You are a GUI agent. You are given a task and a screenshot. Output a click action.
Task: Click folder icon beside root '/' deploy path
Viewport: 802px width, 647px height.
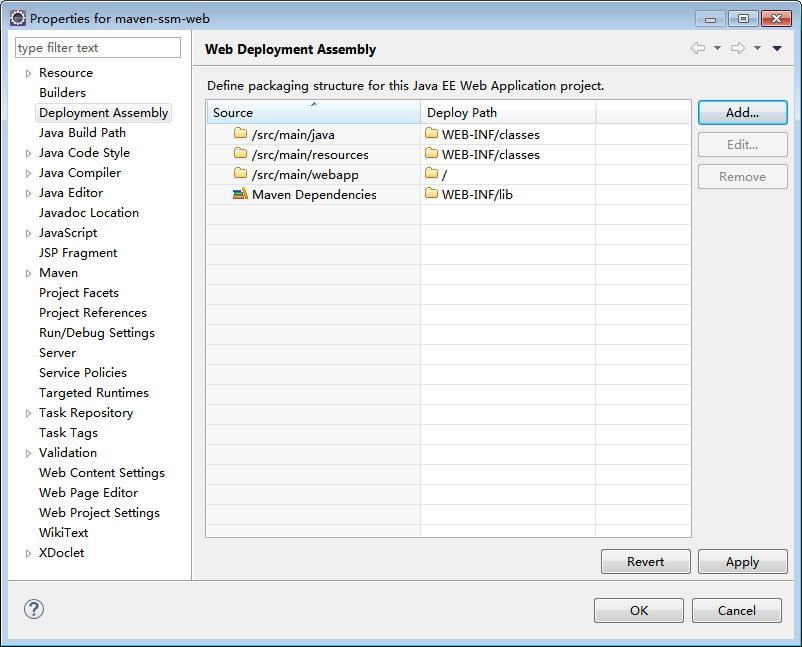coord(432,173)
